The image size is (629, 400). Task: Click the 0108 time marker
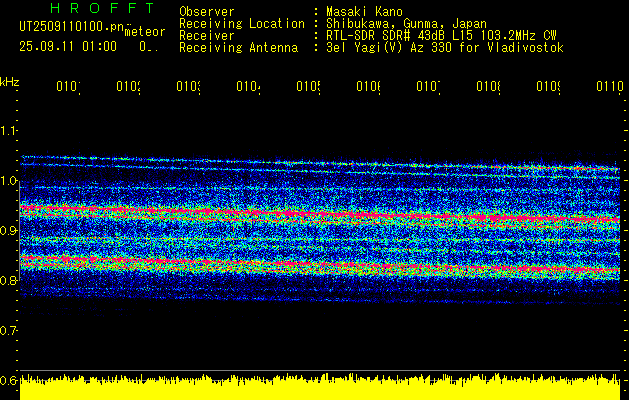pyautogui.click(x=489, y=86)
